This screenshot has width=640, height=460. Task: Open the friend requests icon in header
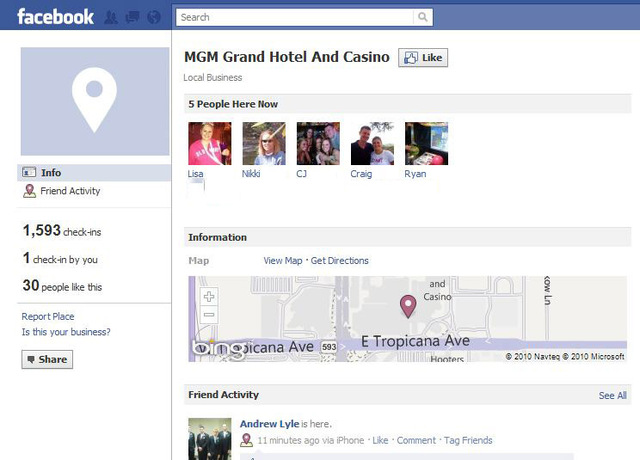coord(111,17)
